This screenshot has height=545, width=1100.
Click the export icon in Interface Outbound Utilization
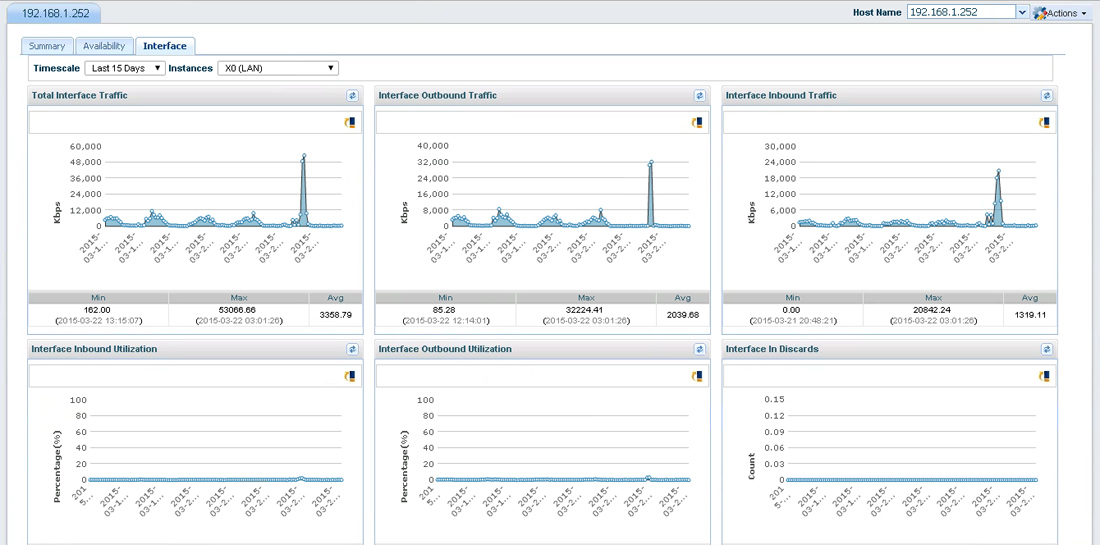pyautogui.click(x=697, y=376)
